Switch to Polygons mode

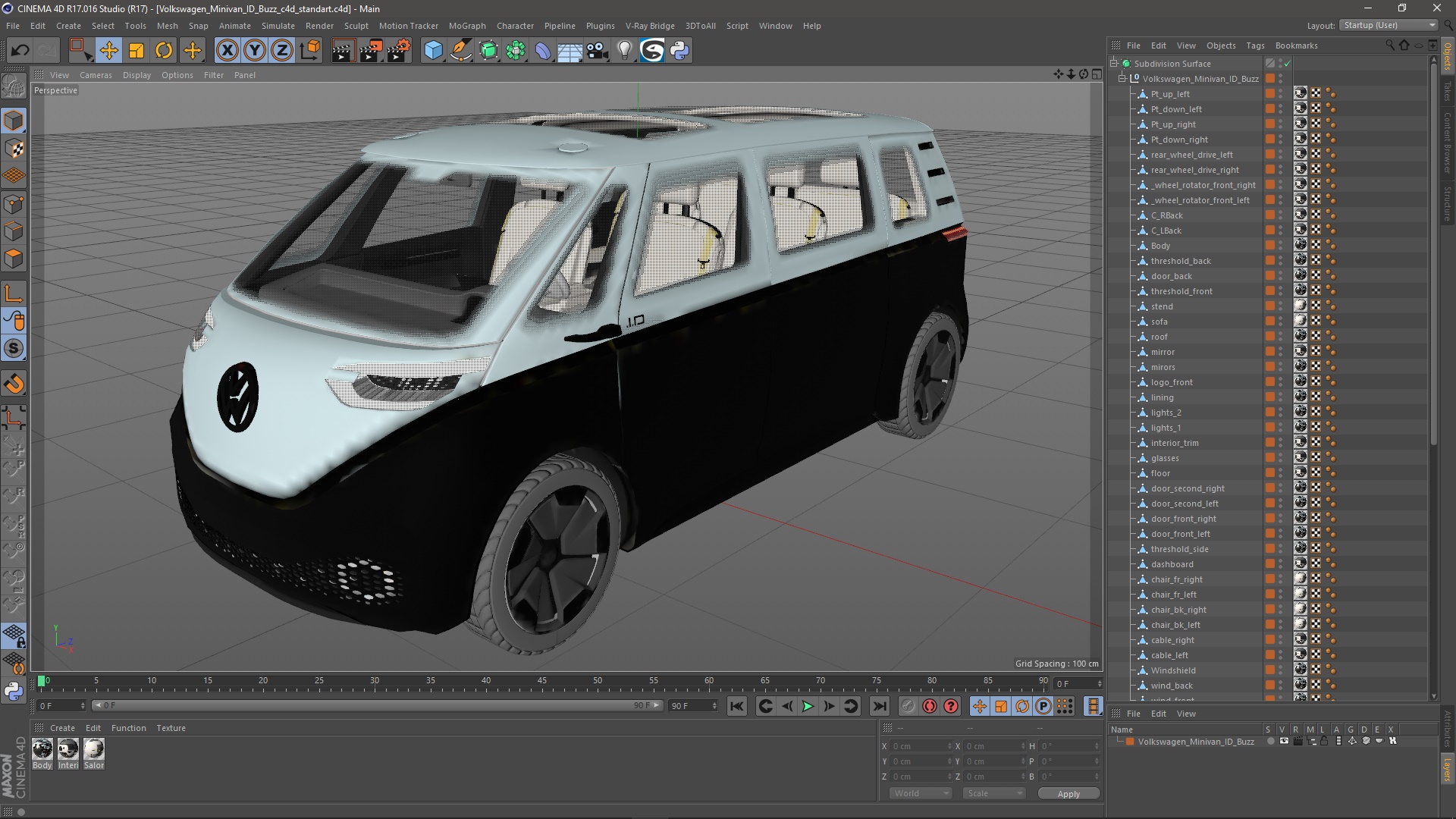[x=14, y=259]
